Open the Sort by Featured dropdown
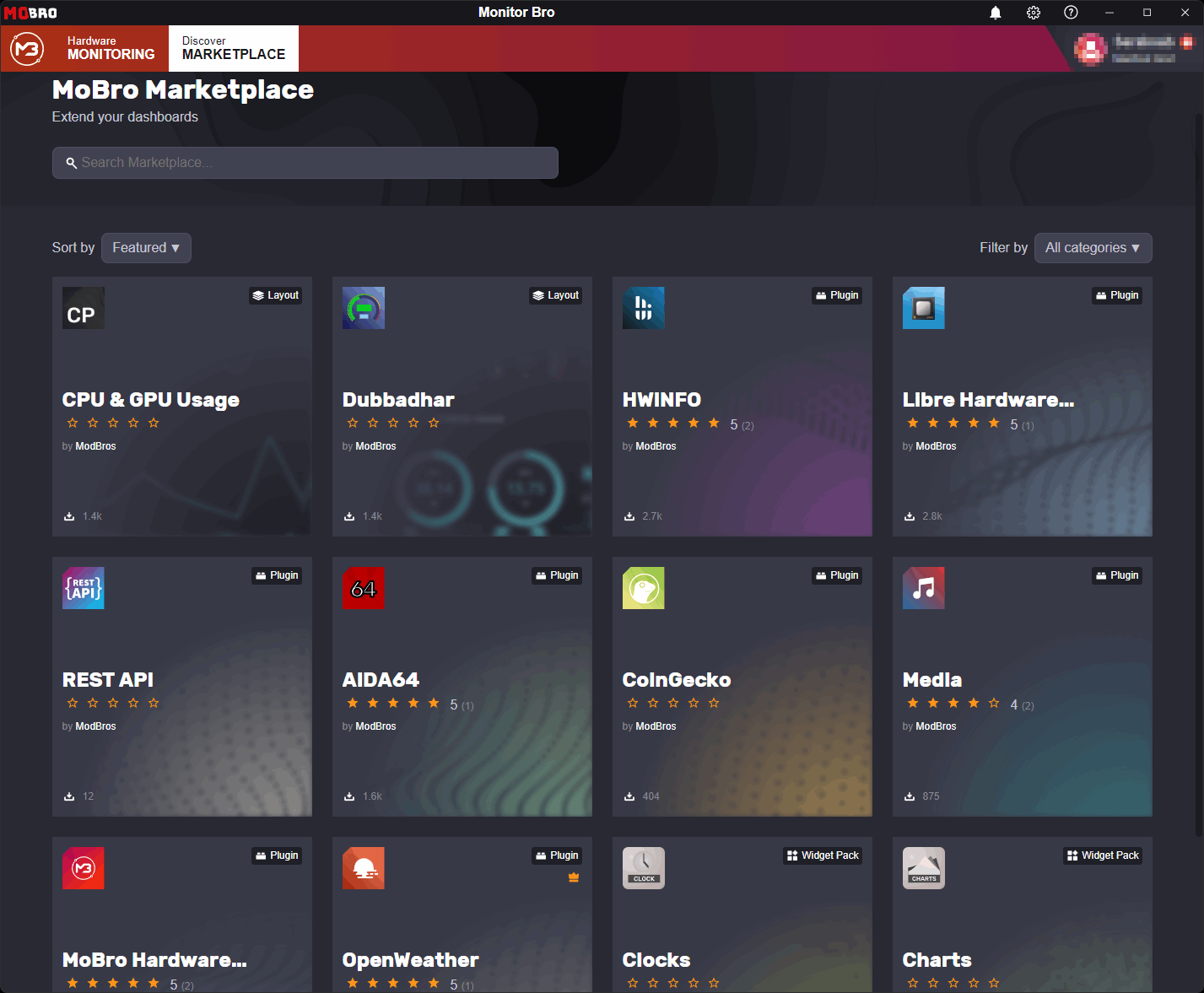The height and width of the screenshot is (993, 1204). 146,248
